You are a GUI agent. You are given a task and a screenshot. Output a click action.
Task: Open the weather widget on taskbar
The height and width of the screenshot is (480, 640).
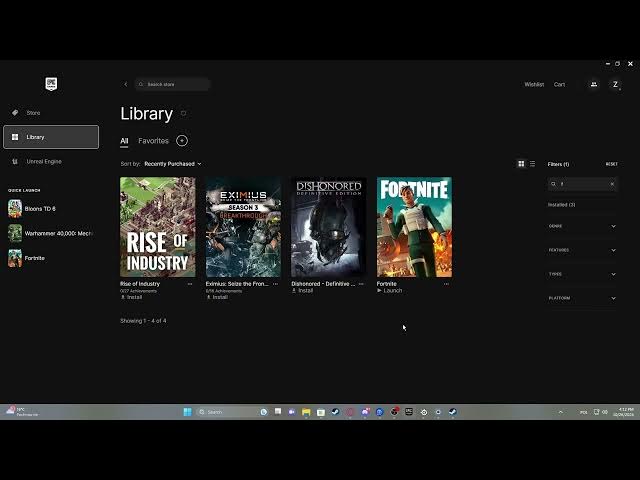22,411
